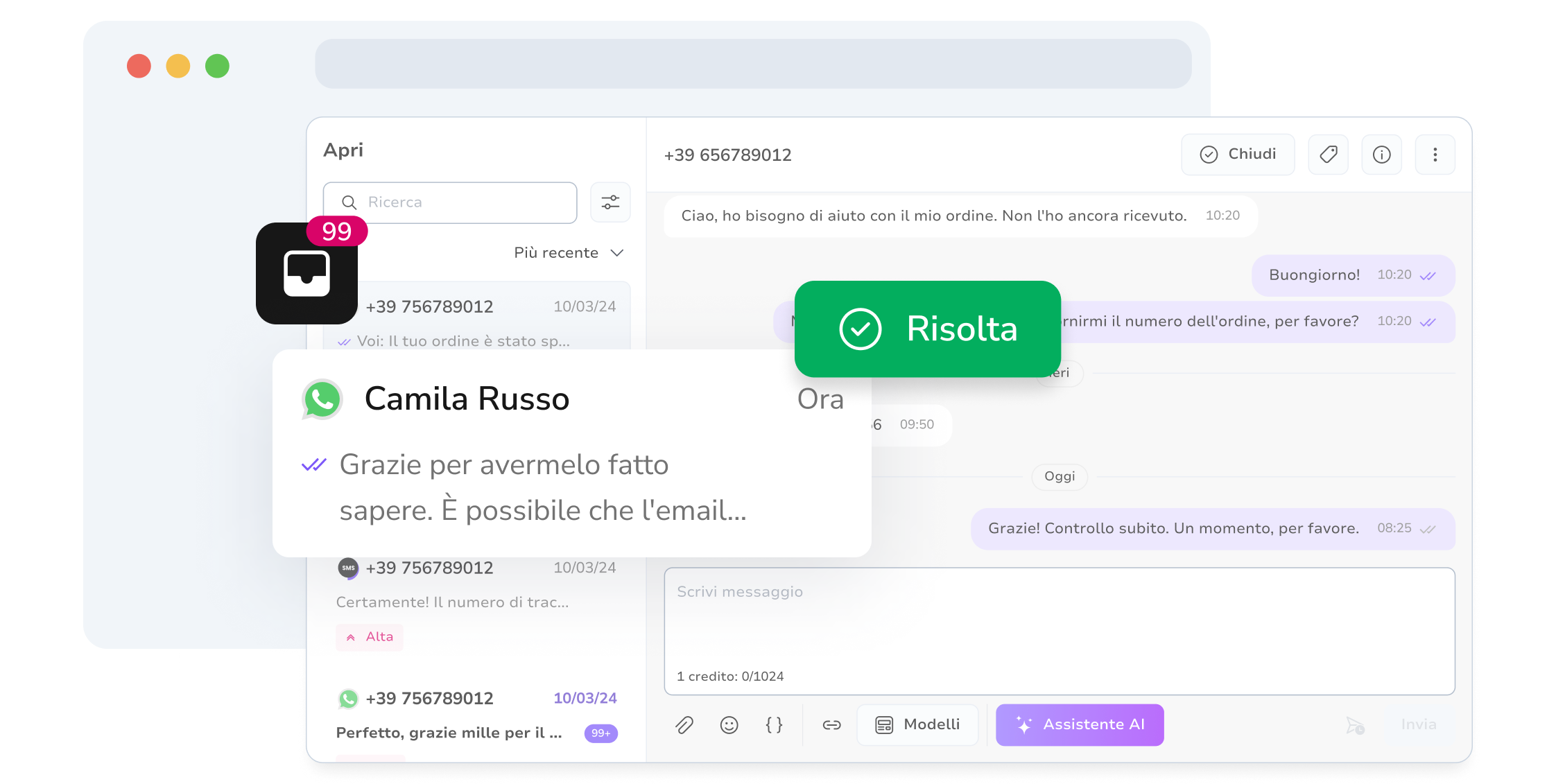Click message 'Grazie! Controllo subito. Un momento'
Image resolution: width=1556 pixels, height=784 pixels.
1213,529
